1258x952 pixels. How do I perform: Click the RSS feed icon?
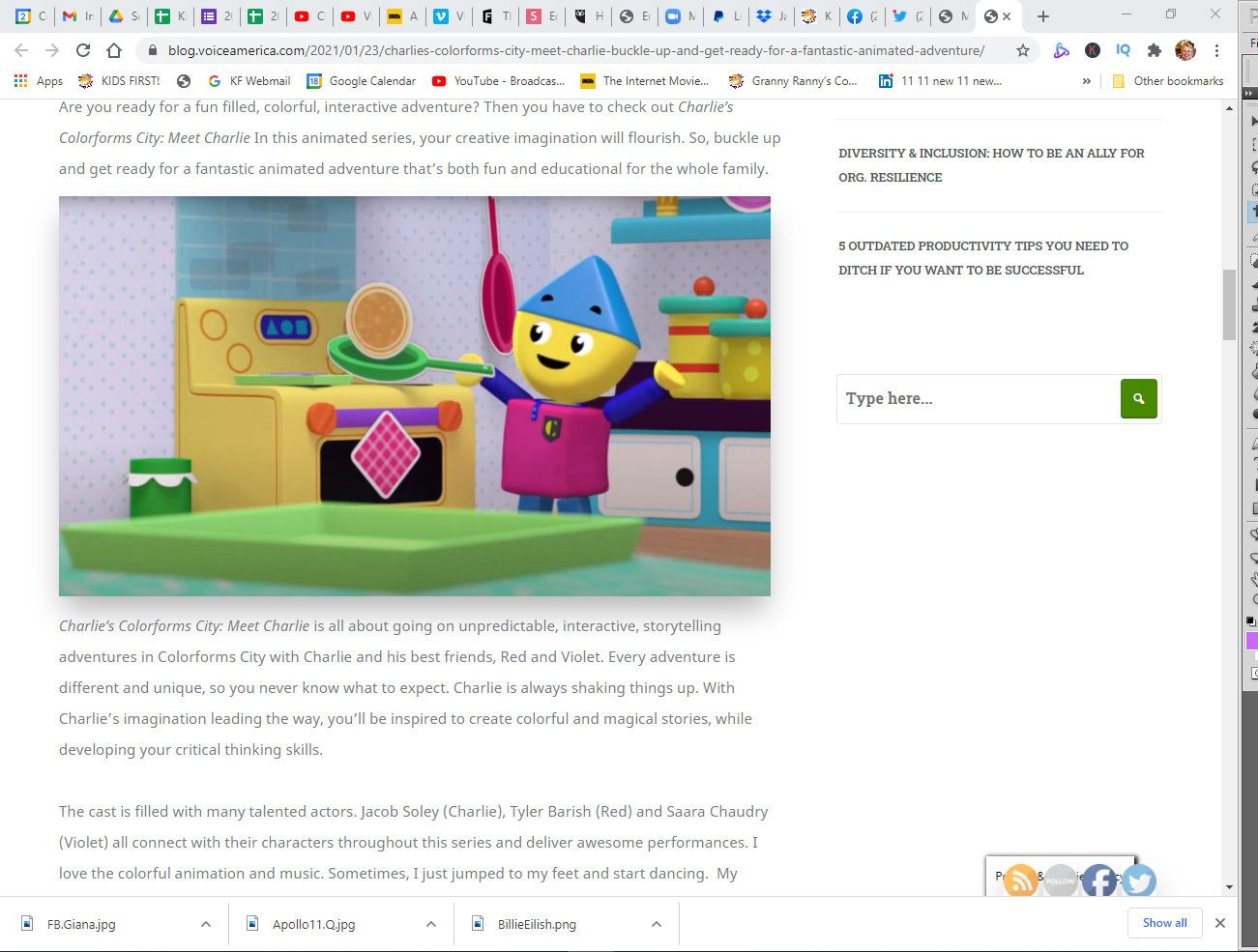1020,880
